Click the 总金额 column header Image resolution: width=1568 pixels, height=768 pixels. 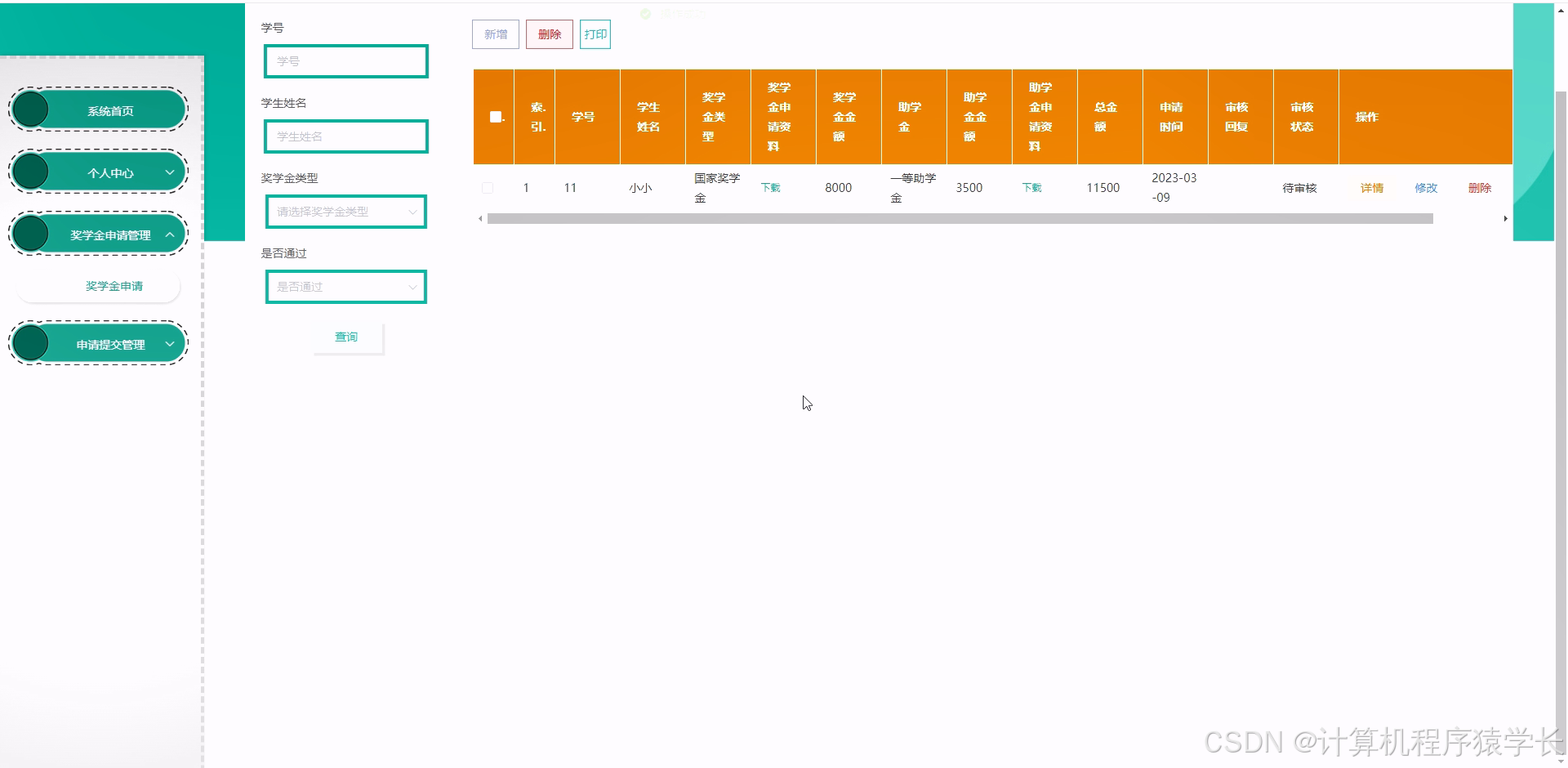click(x=1110, y=117)
